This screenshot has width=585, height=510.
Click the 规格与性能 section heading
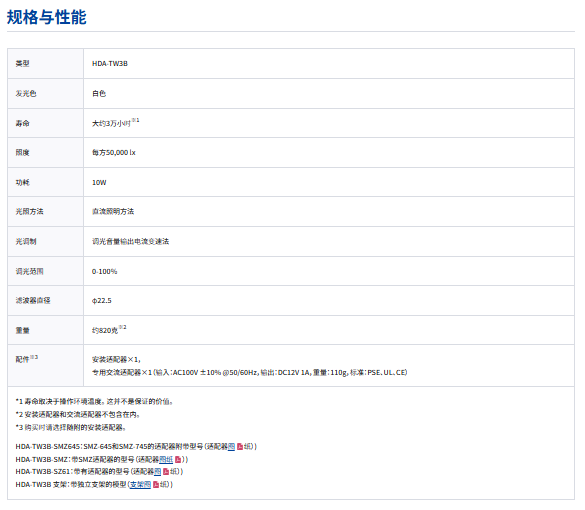pyautogui.click(x=47, y=17)
